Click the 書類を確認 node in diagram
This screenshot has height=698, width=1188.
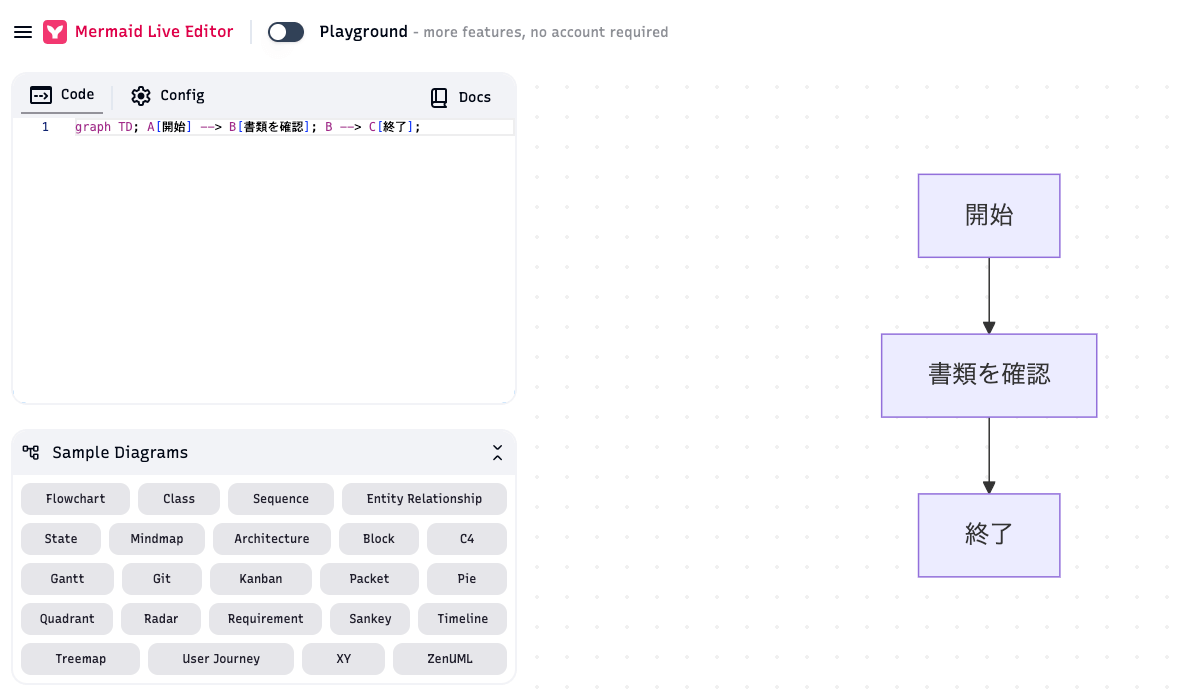(x=989, y=375)
